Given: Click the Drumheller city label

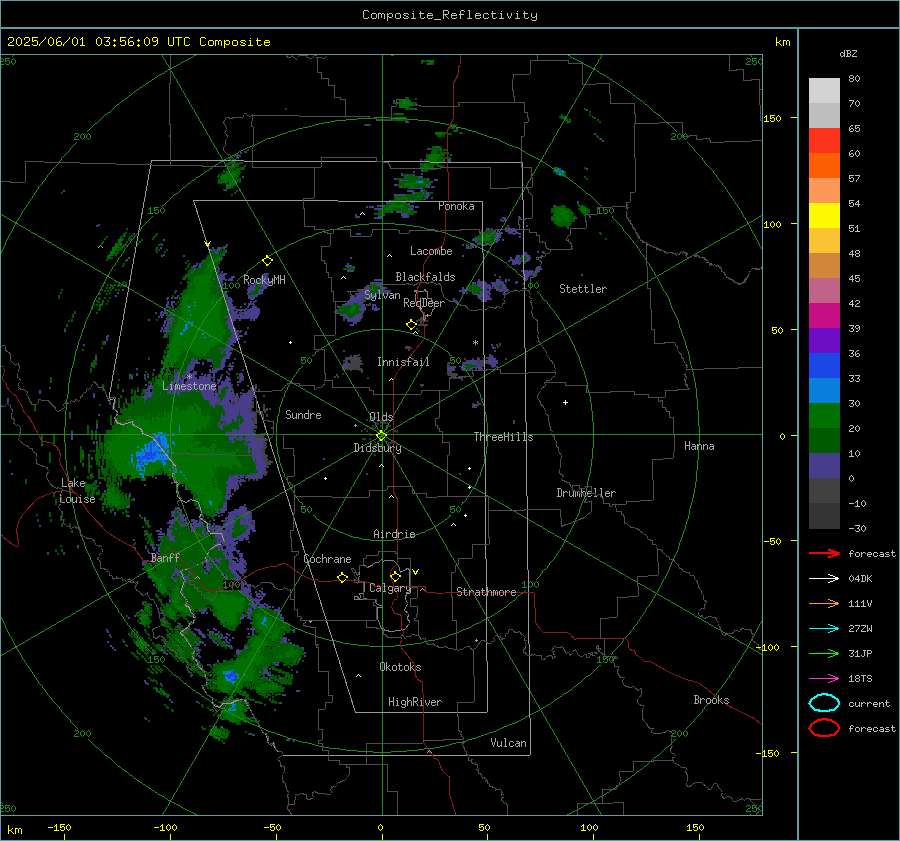Looking at the screenshot, I should (586, 493).
